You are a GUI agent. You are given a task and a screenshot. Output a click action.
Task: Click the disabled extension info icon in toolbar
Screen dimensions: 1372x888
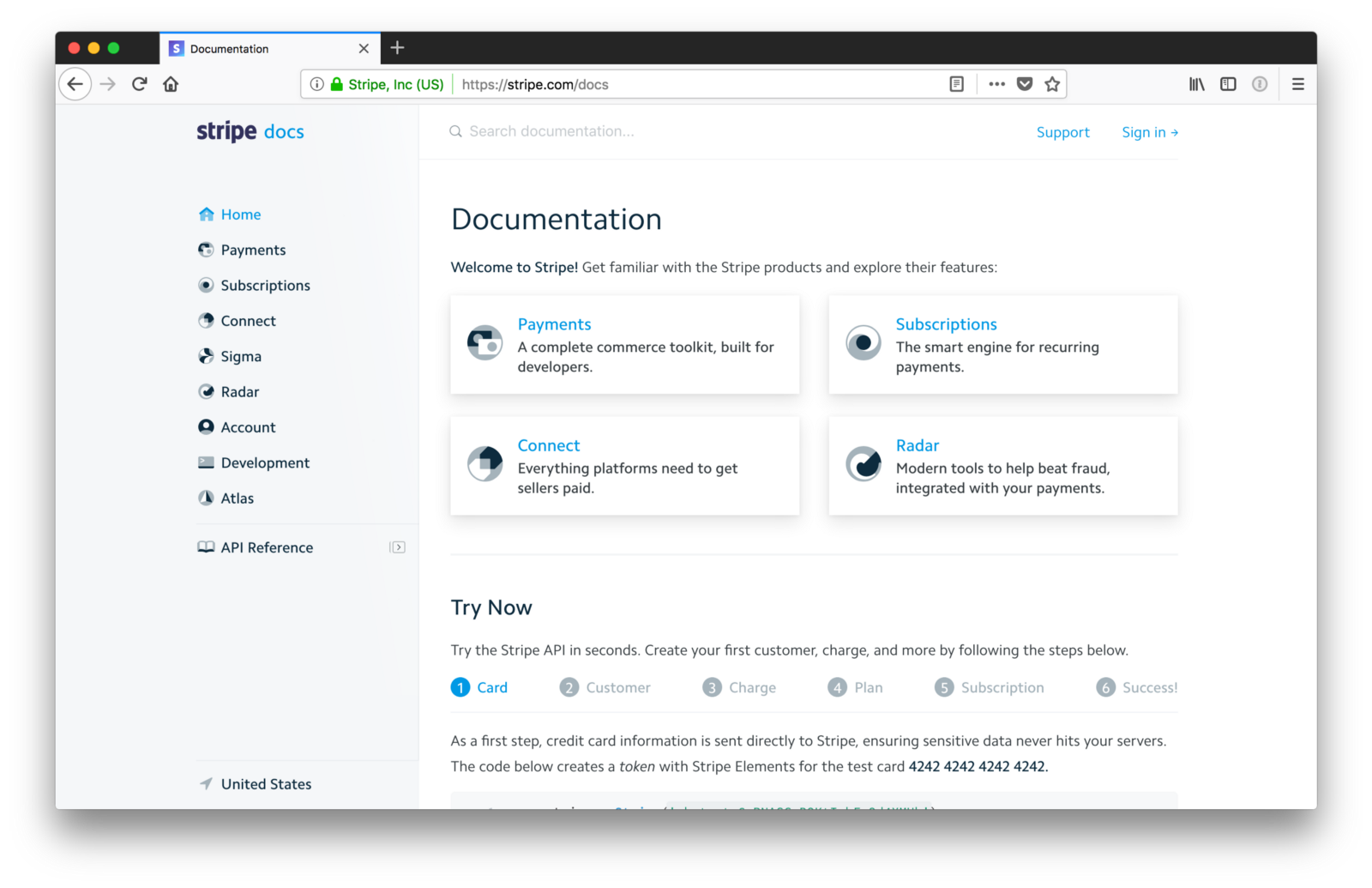(x=1260, y=84)
